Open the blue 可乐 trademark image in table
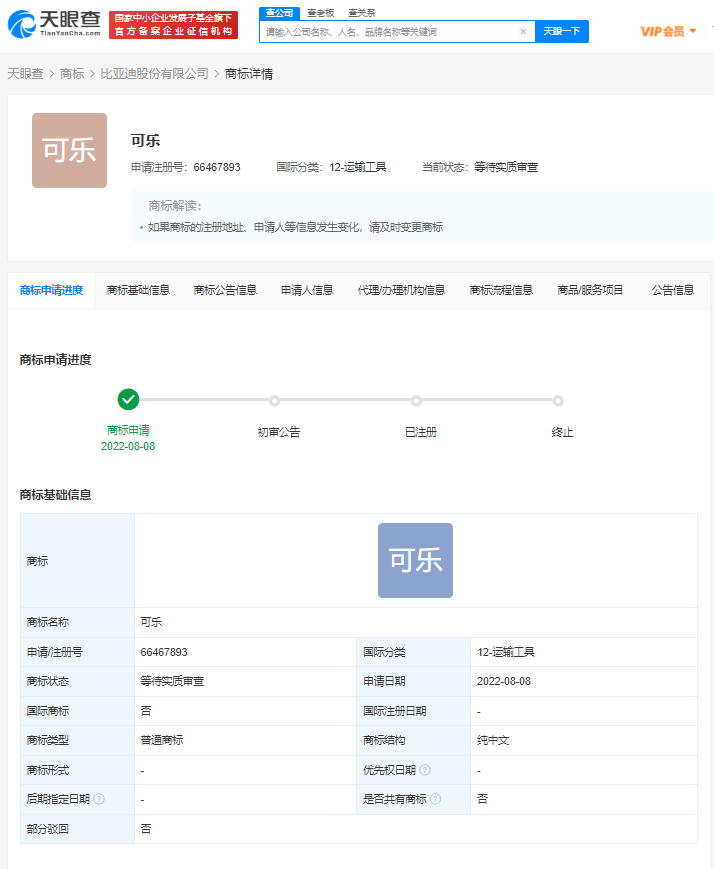 tap(415, 560)
